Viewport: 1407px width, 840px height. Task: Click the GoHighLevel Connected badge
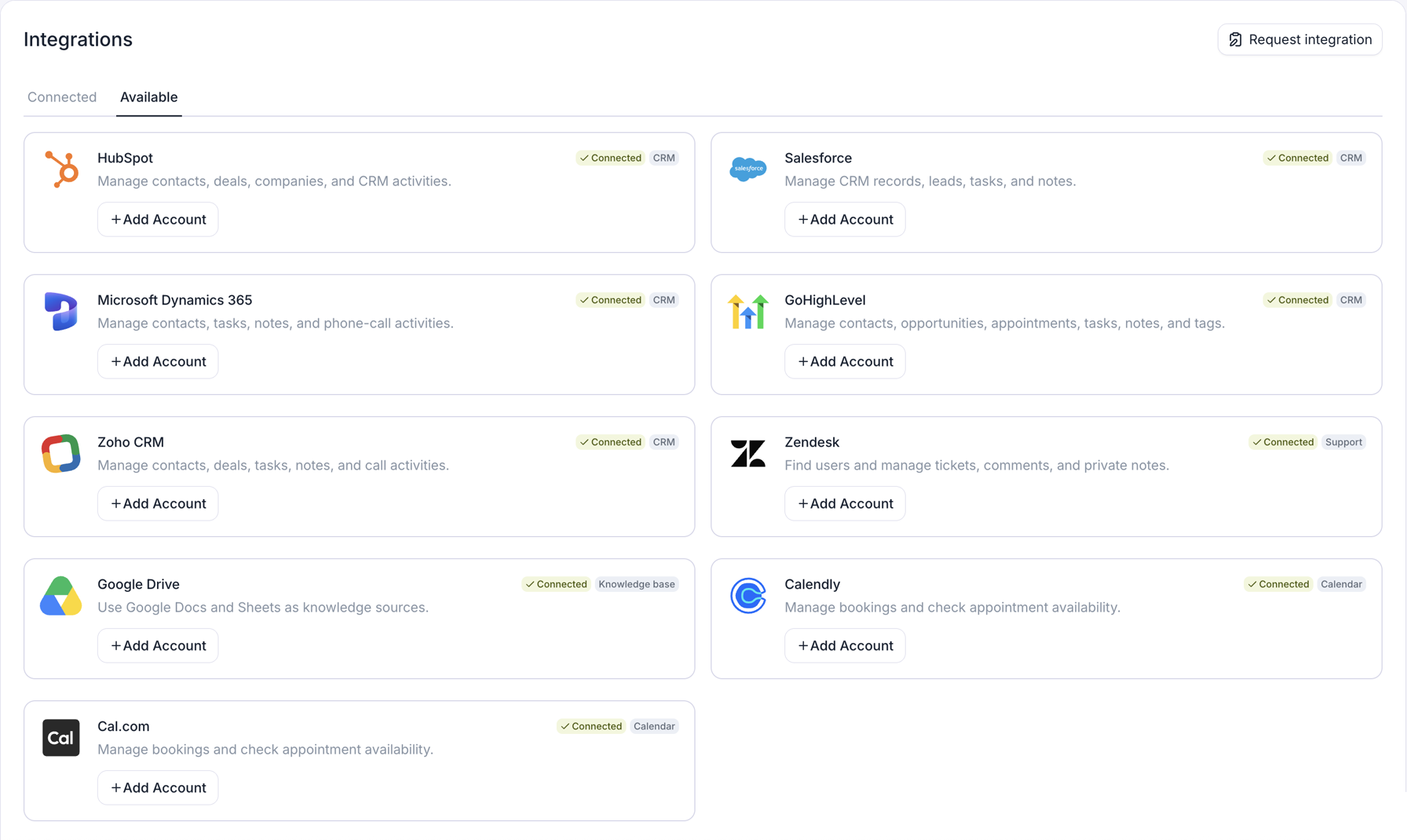[1297, 300]
